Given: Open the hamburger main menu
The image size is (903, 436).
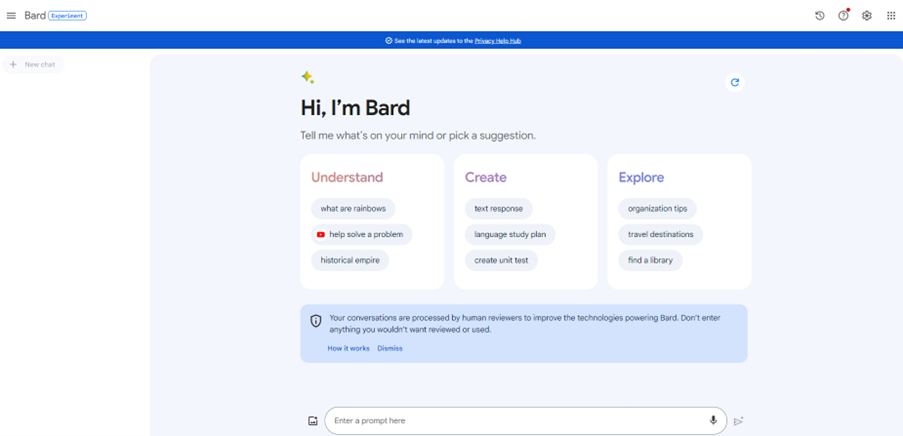Looking at the screenshot, I should pos(11,16).
